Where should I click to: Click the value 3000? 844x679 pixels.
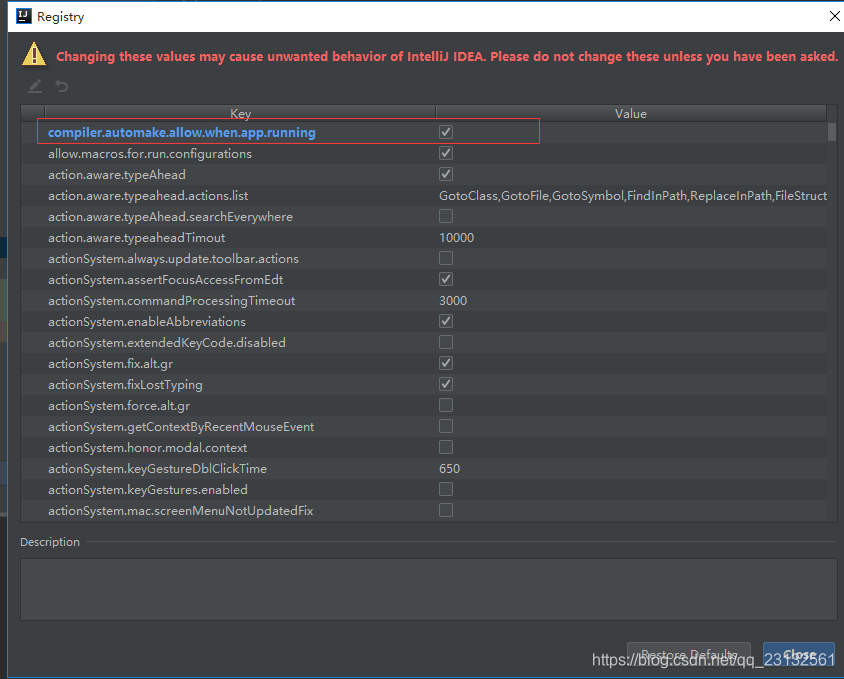[453, 300]
